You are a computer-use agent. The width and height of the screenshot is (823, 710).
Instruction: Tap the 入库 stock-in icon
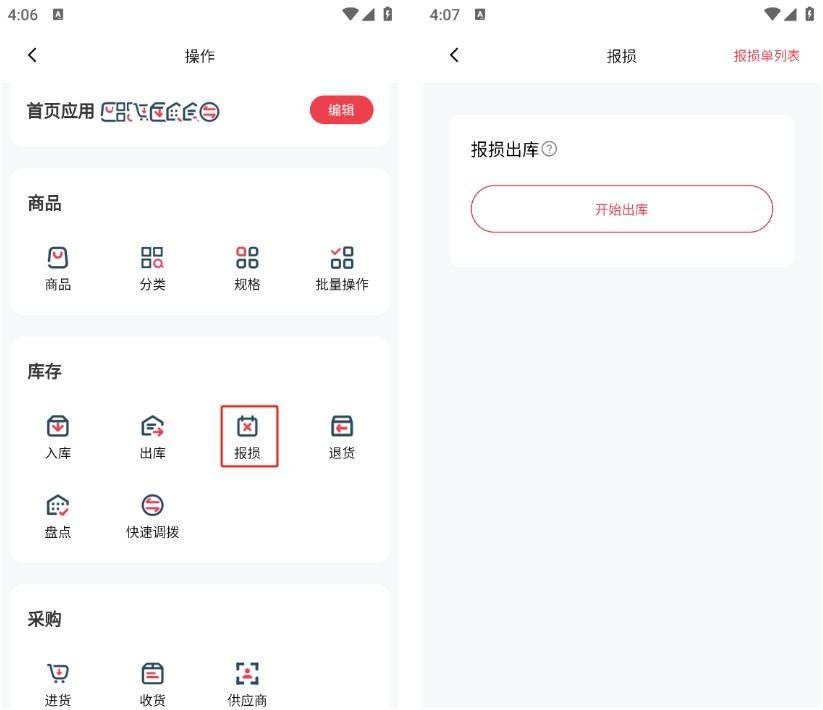(x=58, y=427)
